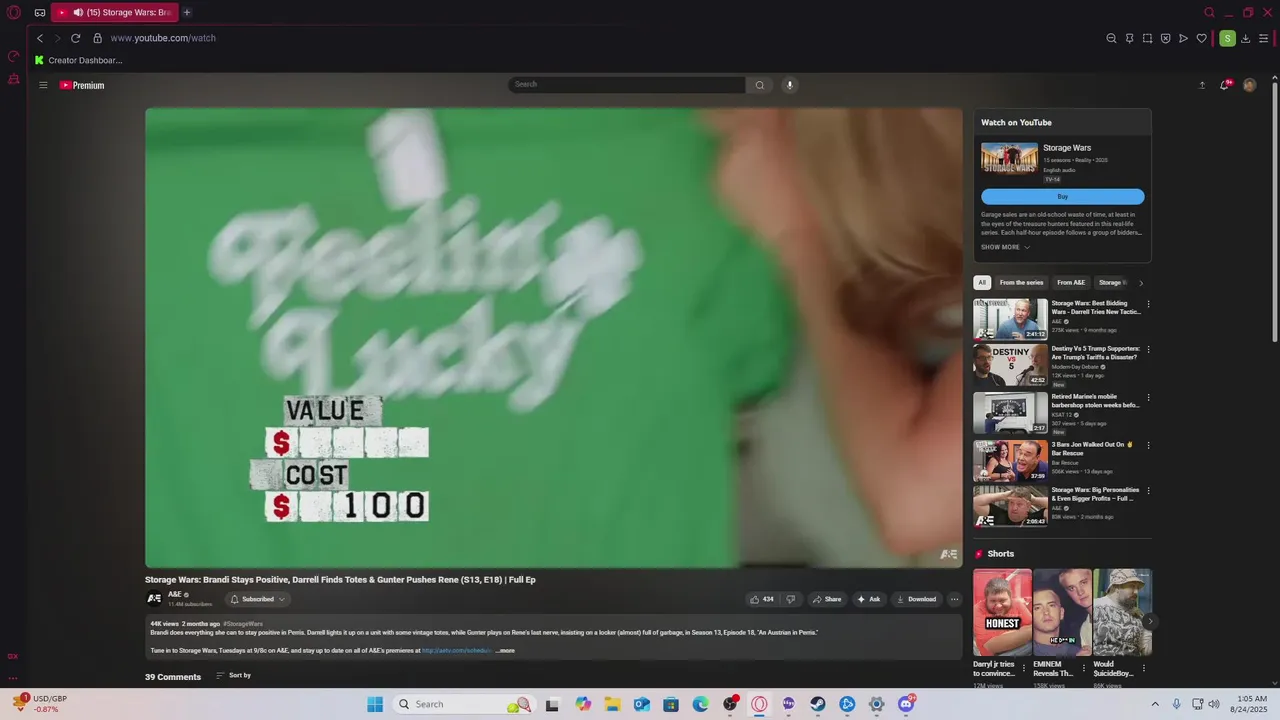This screenshot has height=720, width=1280.
Task: Select the All filter chip
Action: pyautogui.click(x=982, y=283)
